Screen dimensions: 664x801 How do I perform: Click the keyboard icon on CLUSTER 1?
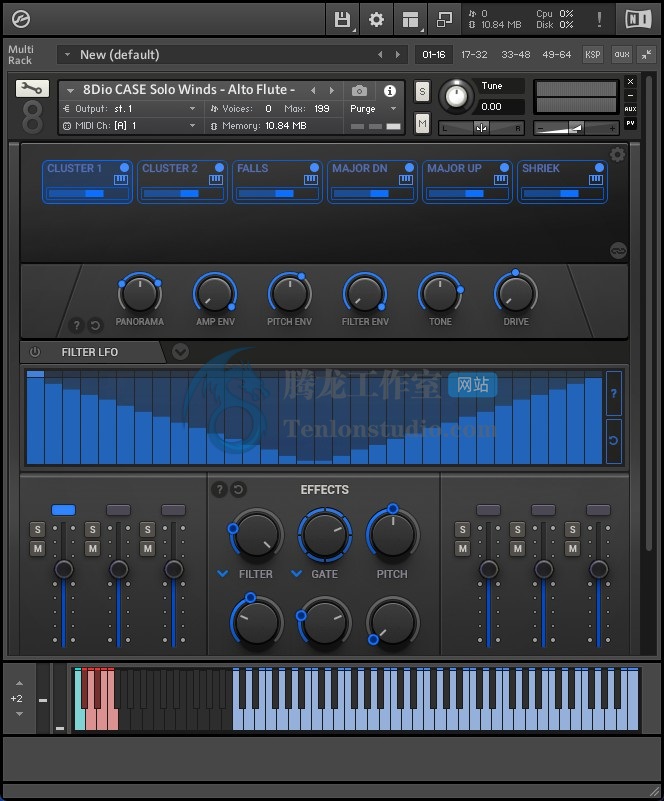click(x=121, y=179)
